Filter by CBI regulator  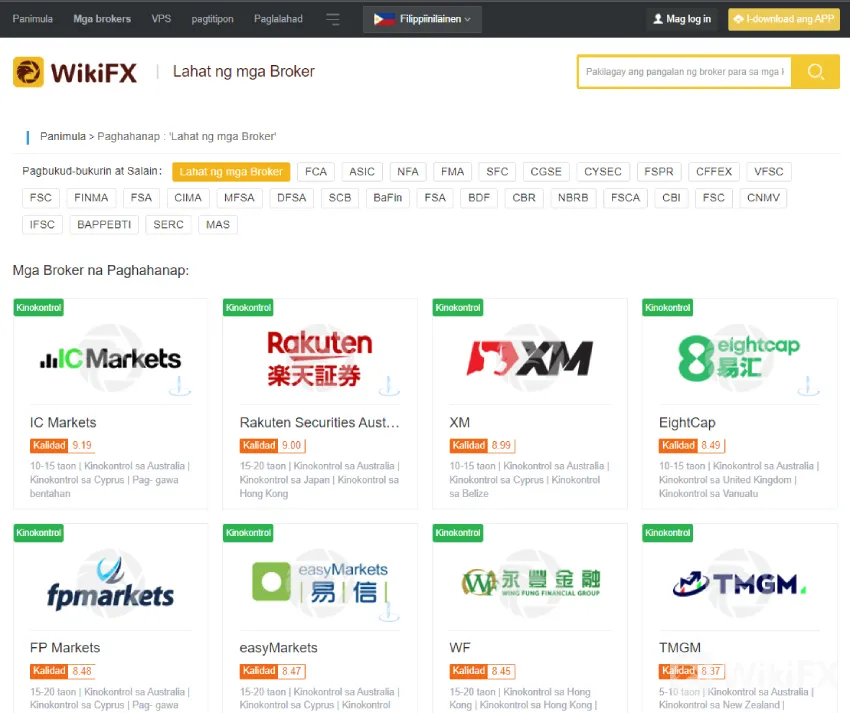coord(671,198)
